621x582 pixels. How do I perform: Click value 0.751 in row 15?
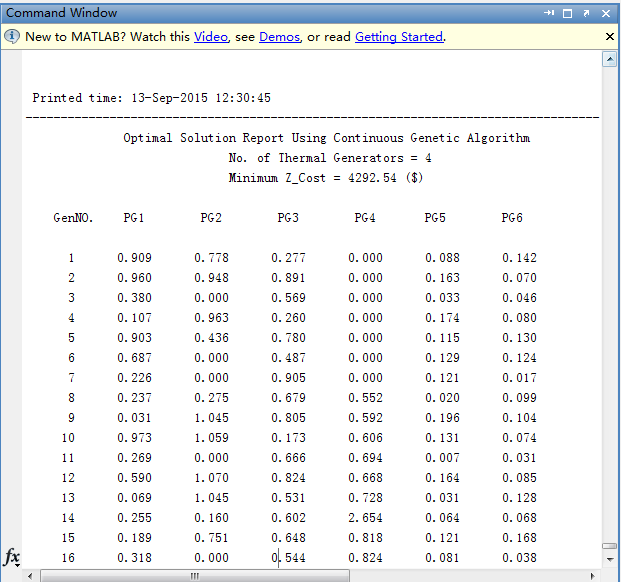pyautogui.click(x=211, y=538)
